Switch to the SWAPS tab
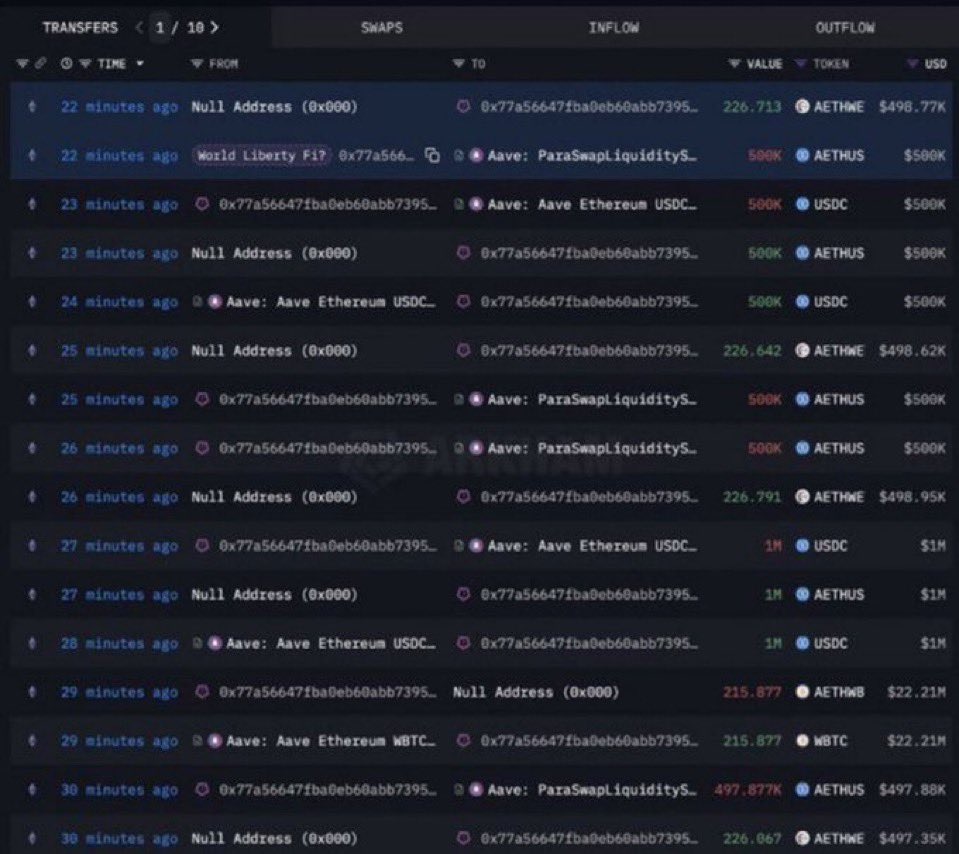Viewport: 959px width, 854px height. click(x=382, y=28)
